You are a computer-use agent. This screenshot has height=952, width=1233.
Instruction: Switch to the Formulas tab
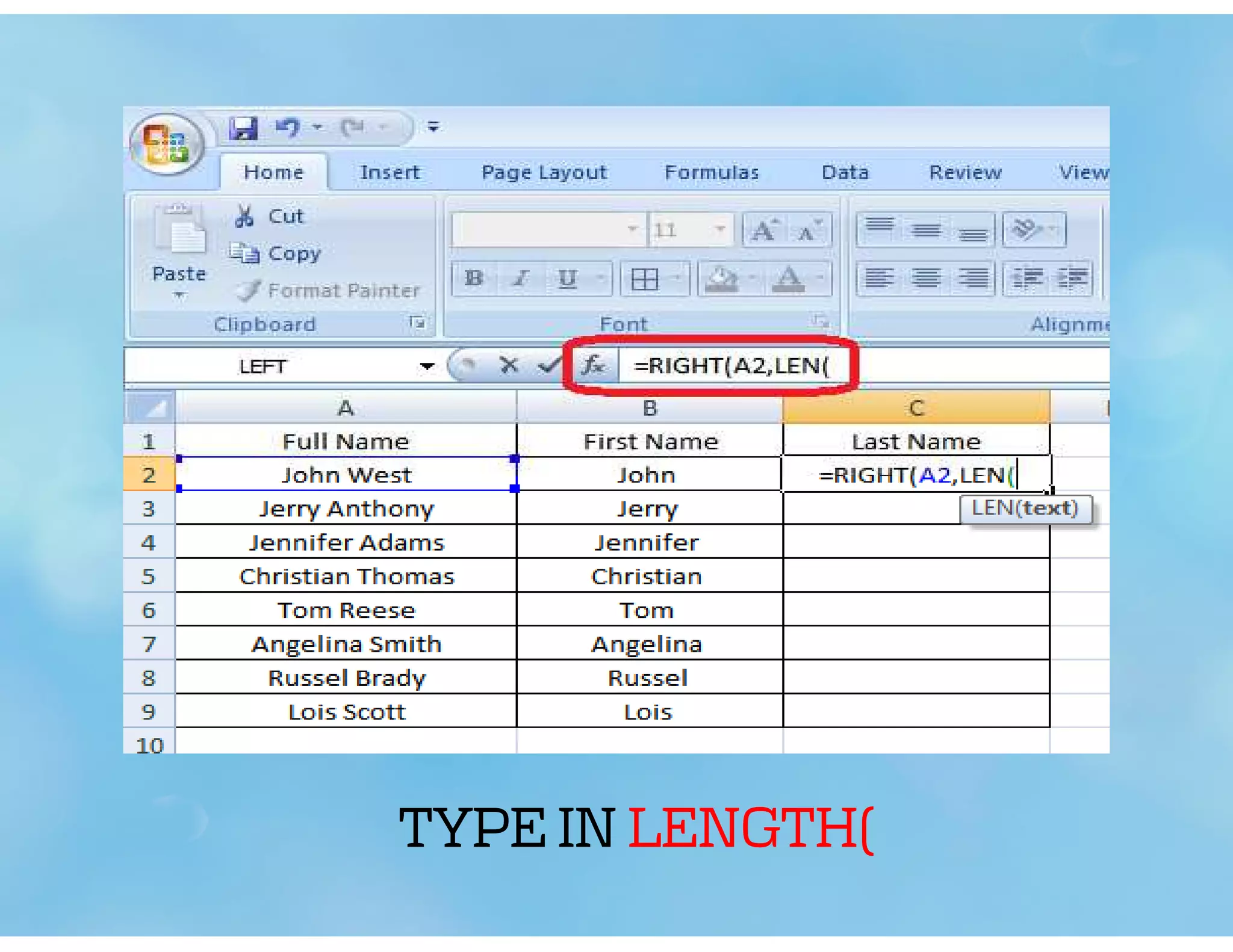711,173
